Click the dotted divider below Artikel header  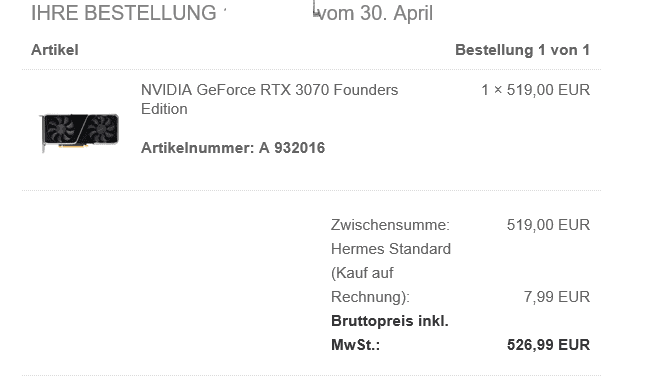coord(311,69)
